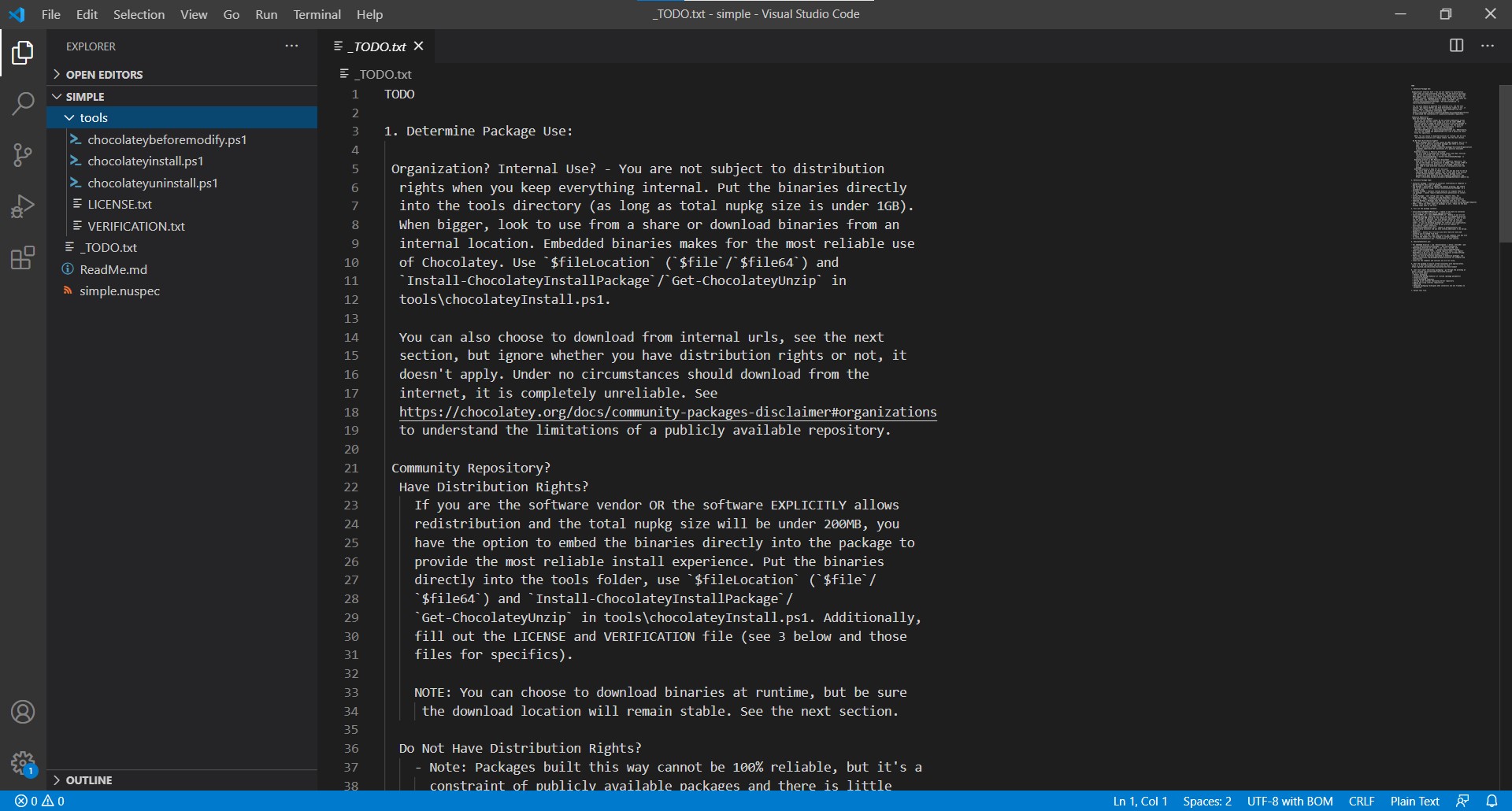Open the Terminal menu
This screenshot has width=1512, height=811.
317,14
